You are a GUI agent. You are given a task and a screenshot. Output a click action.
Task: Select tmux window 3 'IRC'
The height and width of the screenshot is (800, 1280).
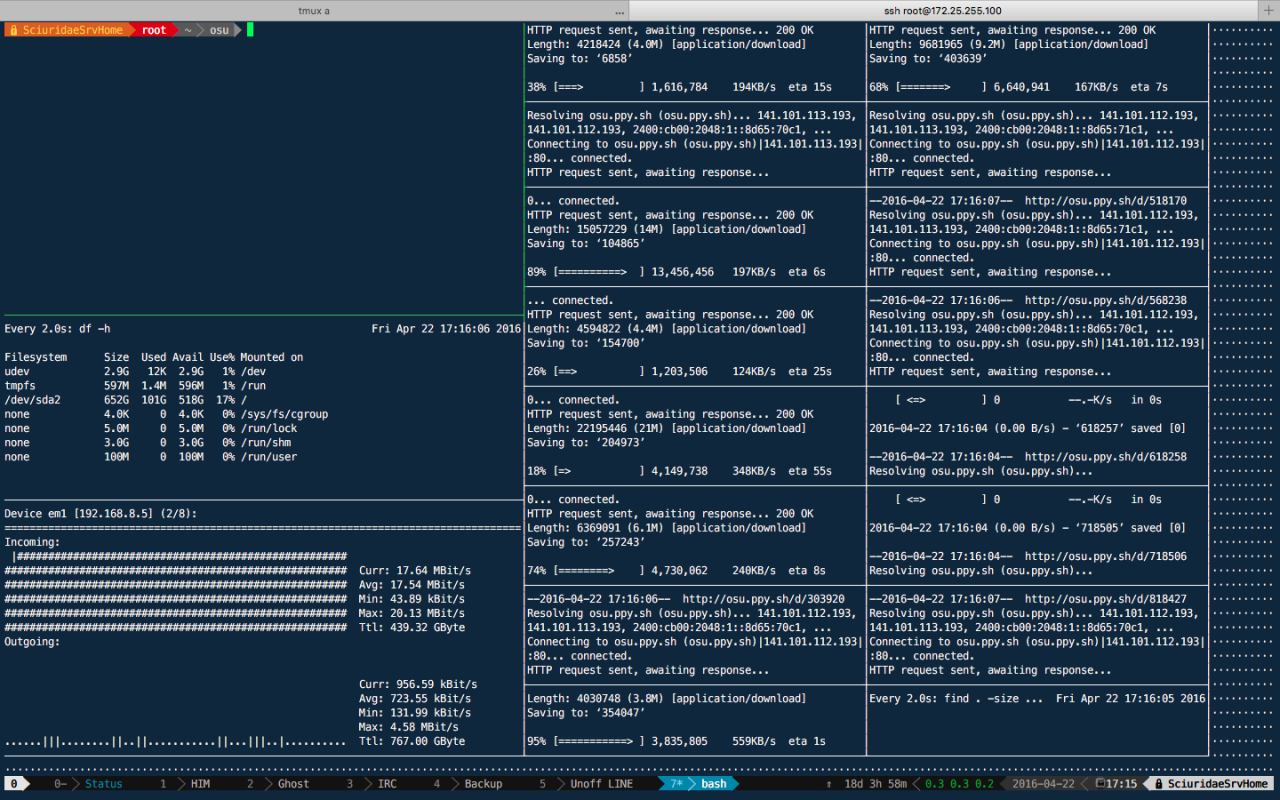371,784
